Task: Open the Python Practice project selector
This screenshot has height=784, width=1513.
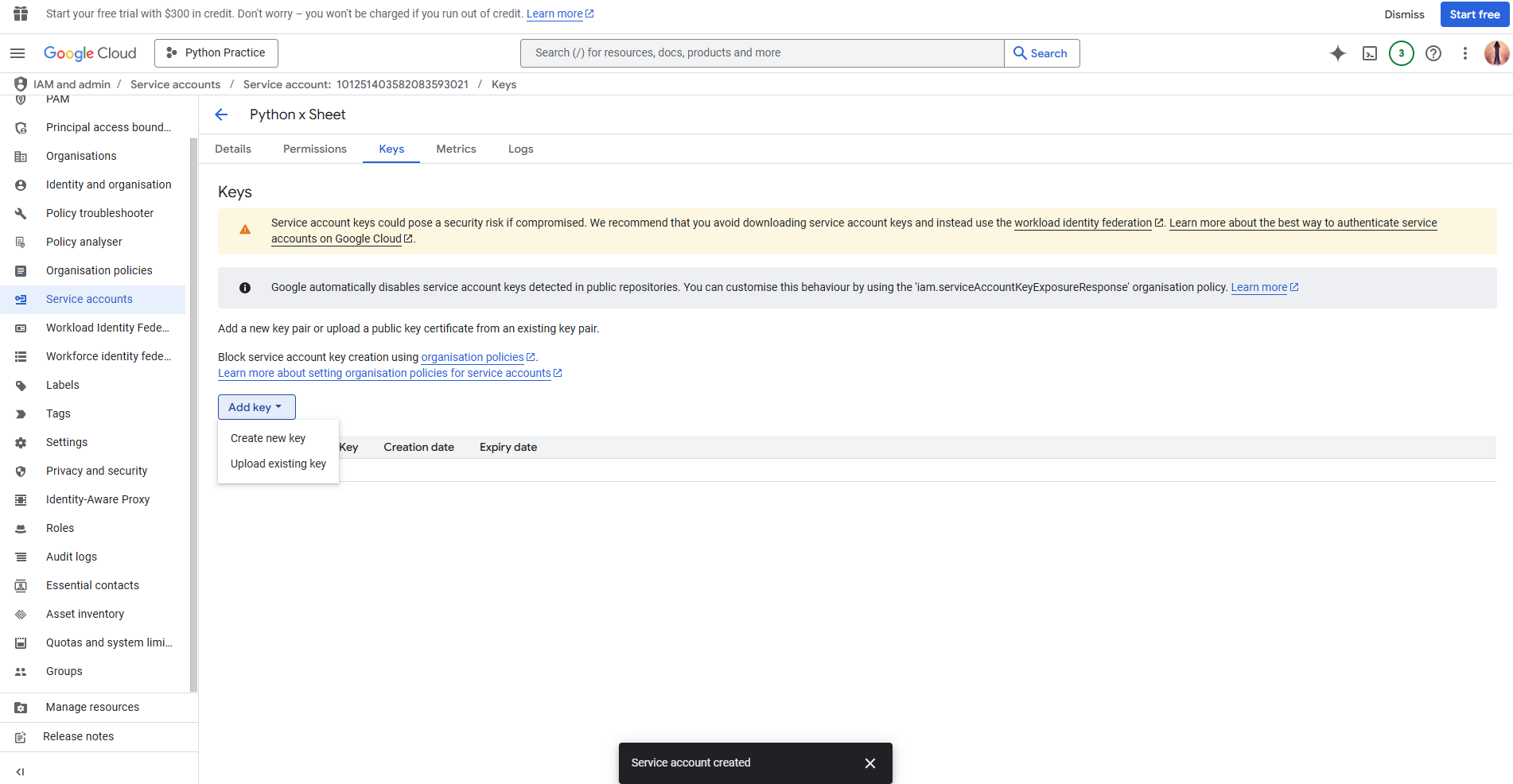Action: pyautogui.click(x=216, y=53)
